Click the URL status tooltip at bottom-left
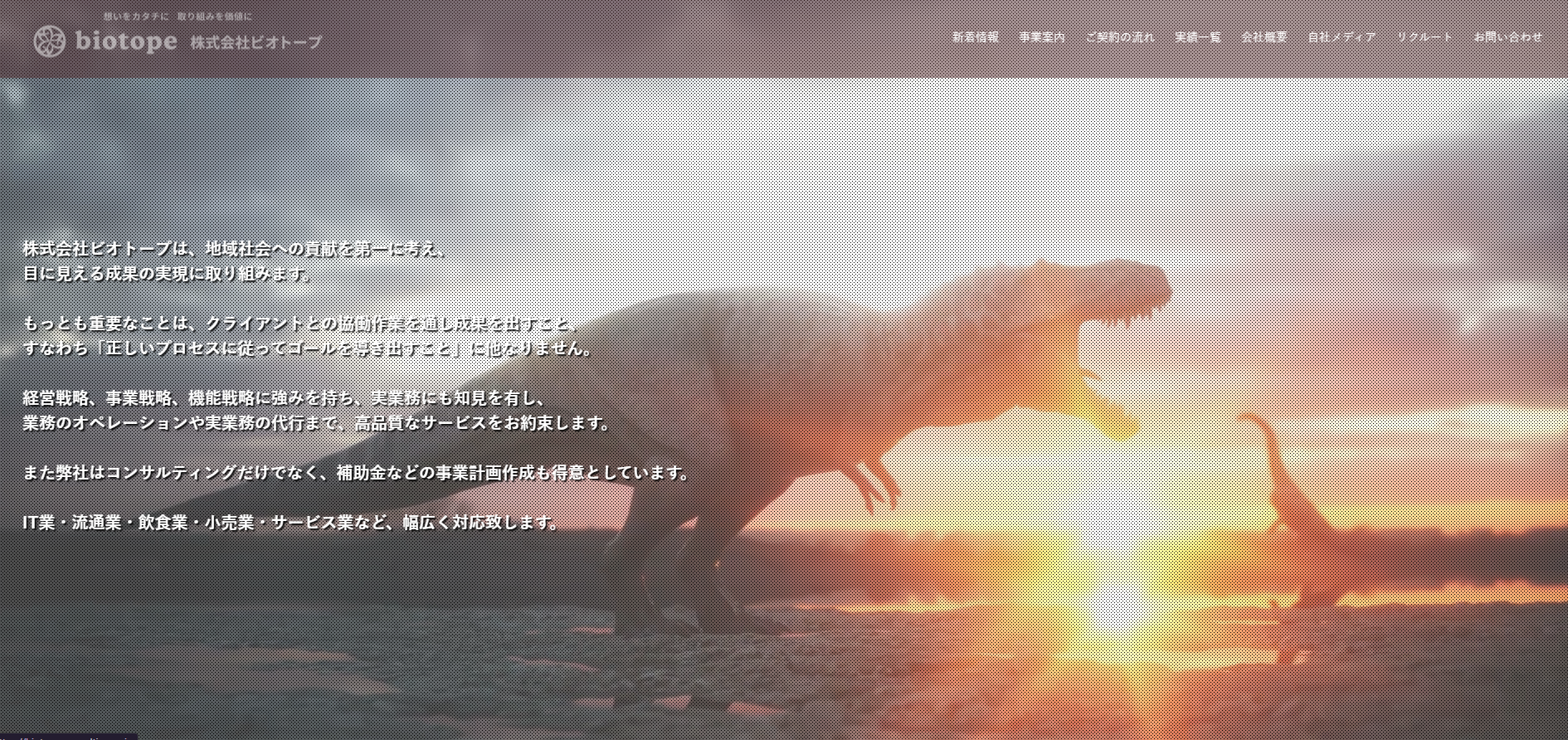 [x=68, y=736]
